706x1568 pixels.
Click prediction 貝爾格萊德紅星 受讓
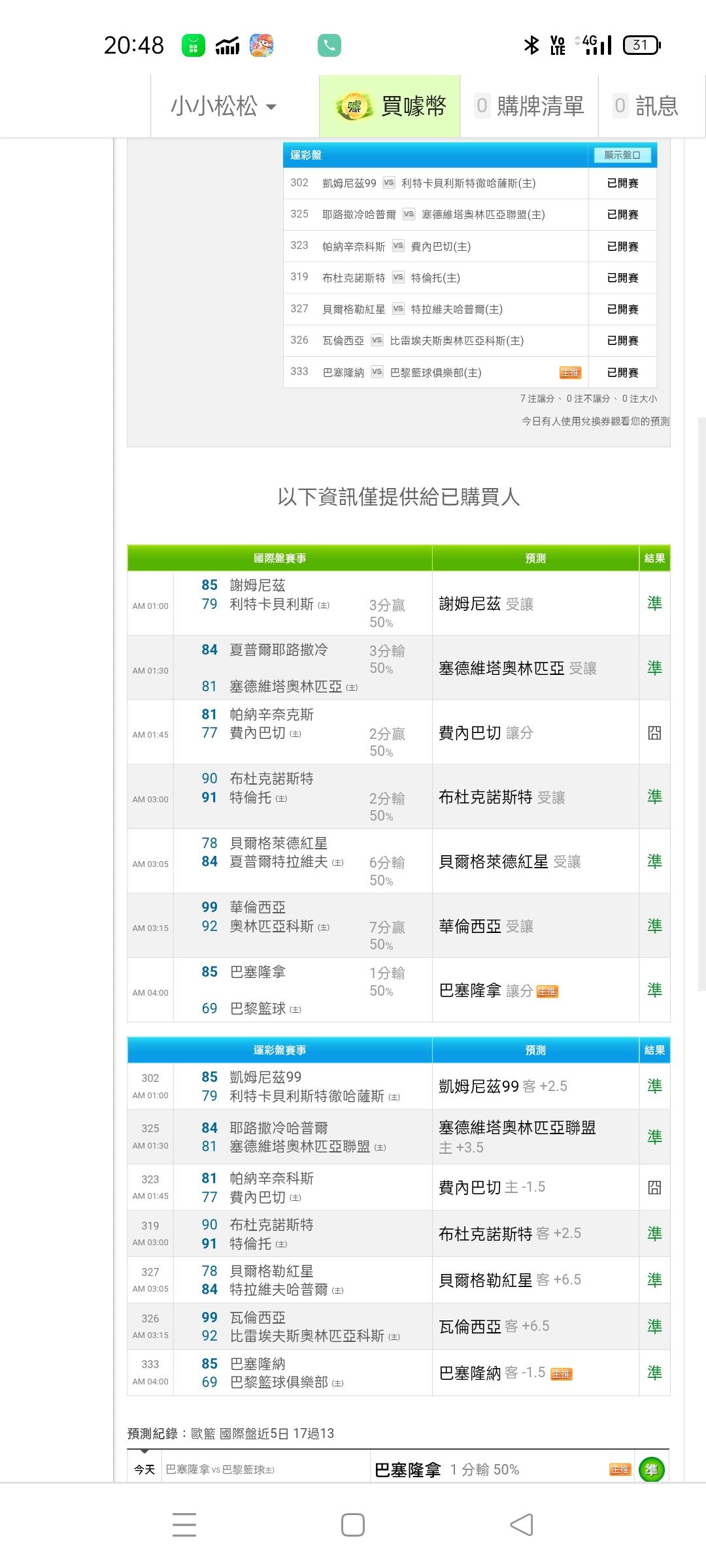(510, 862)
